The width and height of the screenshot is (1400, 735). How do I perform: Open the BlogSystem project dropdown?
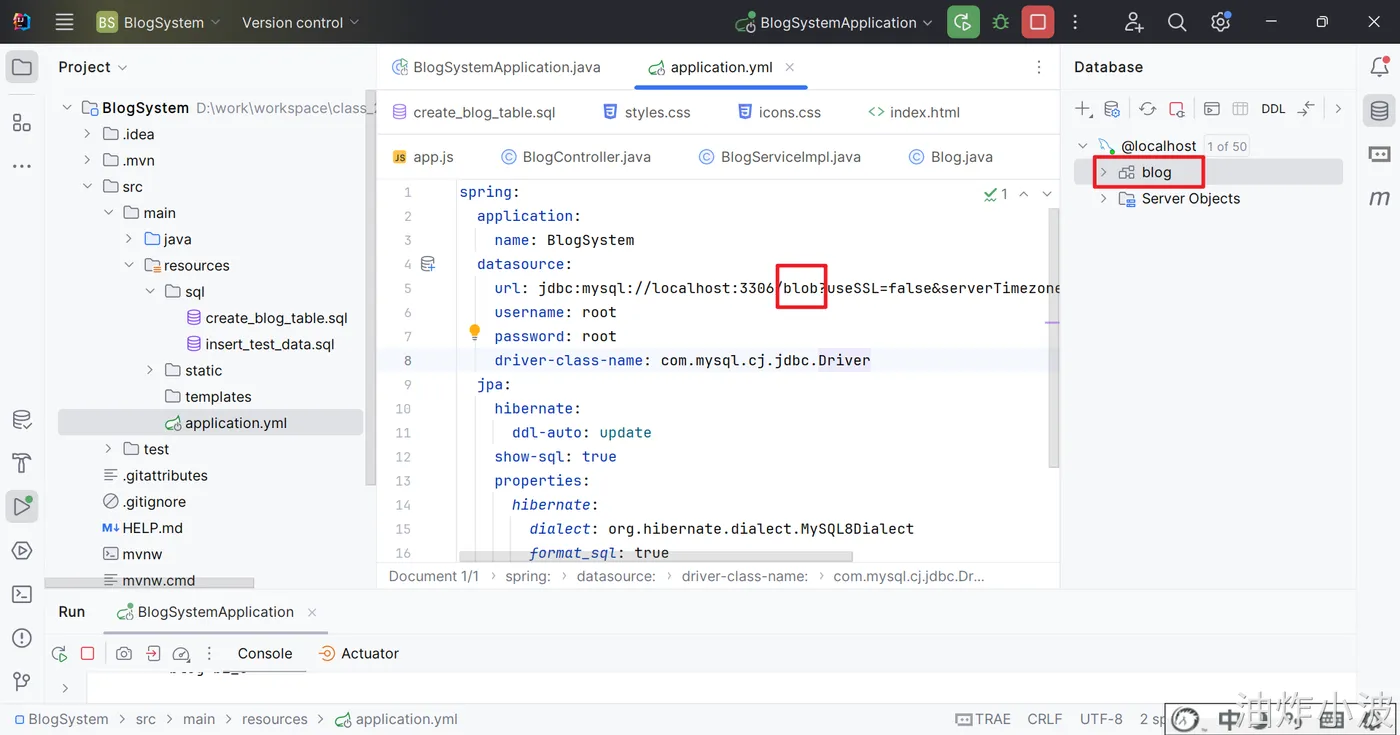(157, 22)
